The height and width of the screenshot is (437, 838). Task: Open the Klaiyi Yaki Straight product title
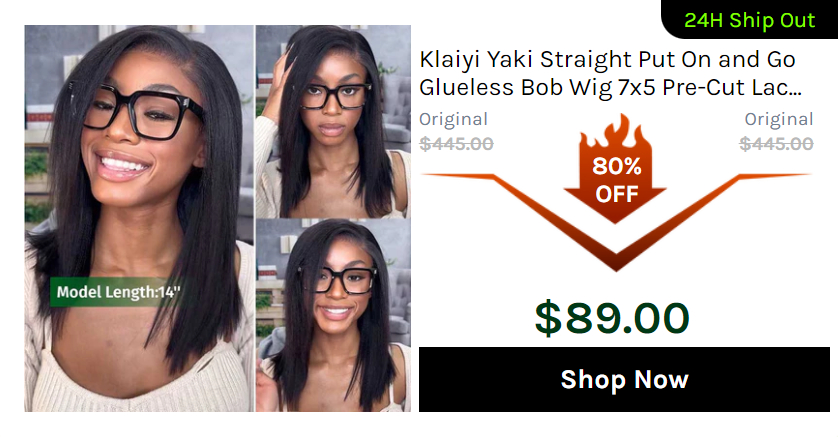[x=610, y=73]
